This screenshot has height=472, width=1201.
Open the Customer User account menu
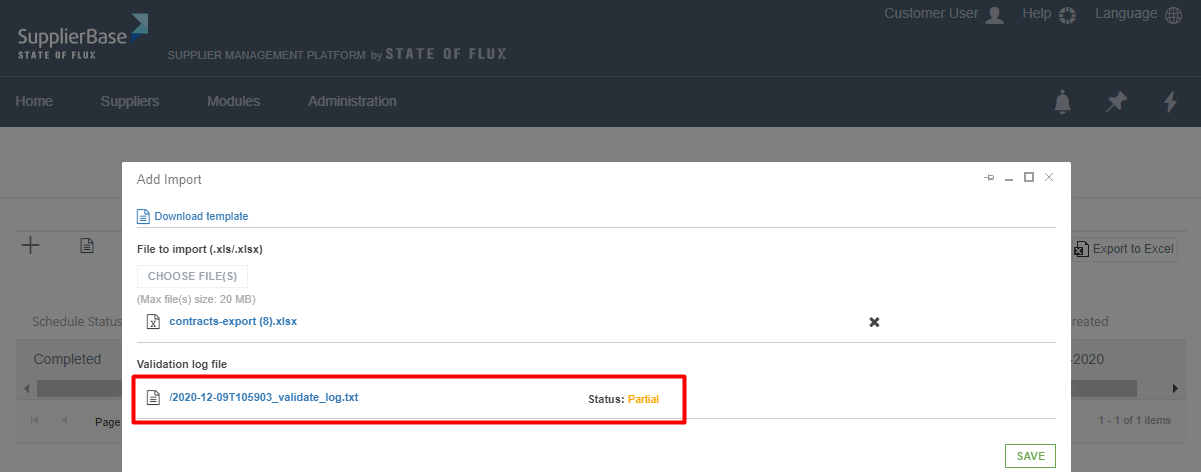[943, 14]
